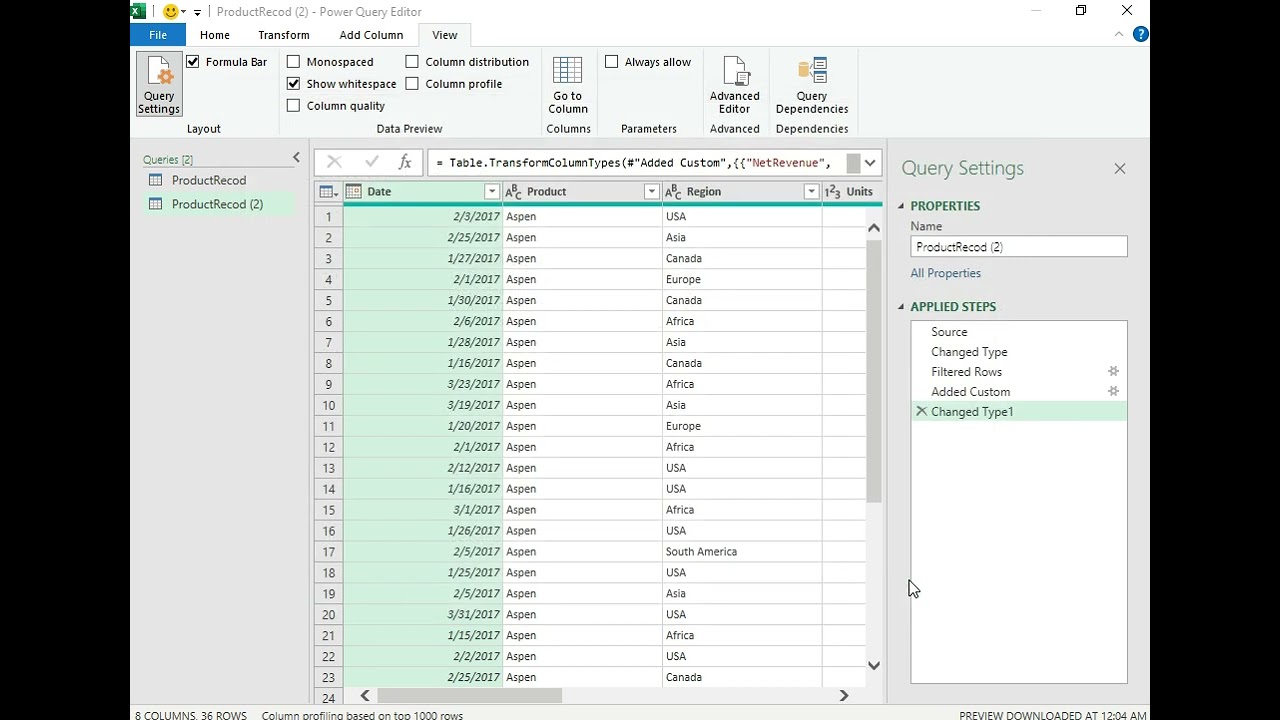
Task: Open the Query Settings pane button
Action: pyautogui.click(x=159, y=84)
